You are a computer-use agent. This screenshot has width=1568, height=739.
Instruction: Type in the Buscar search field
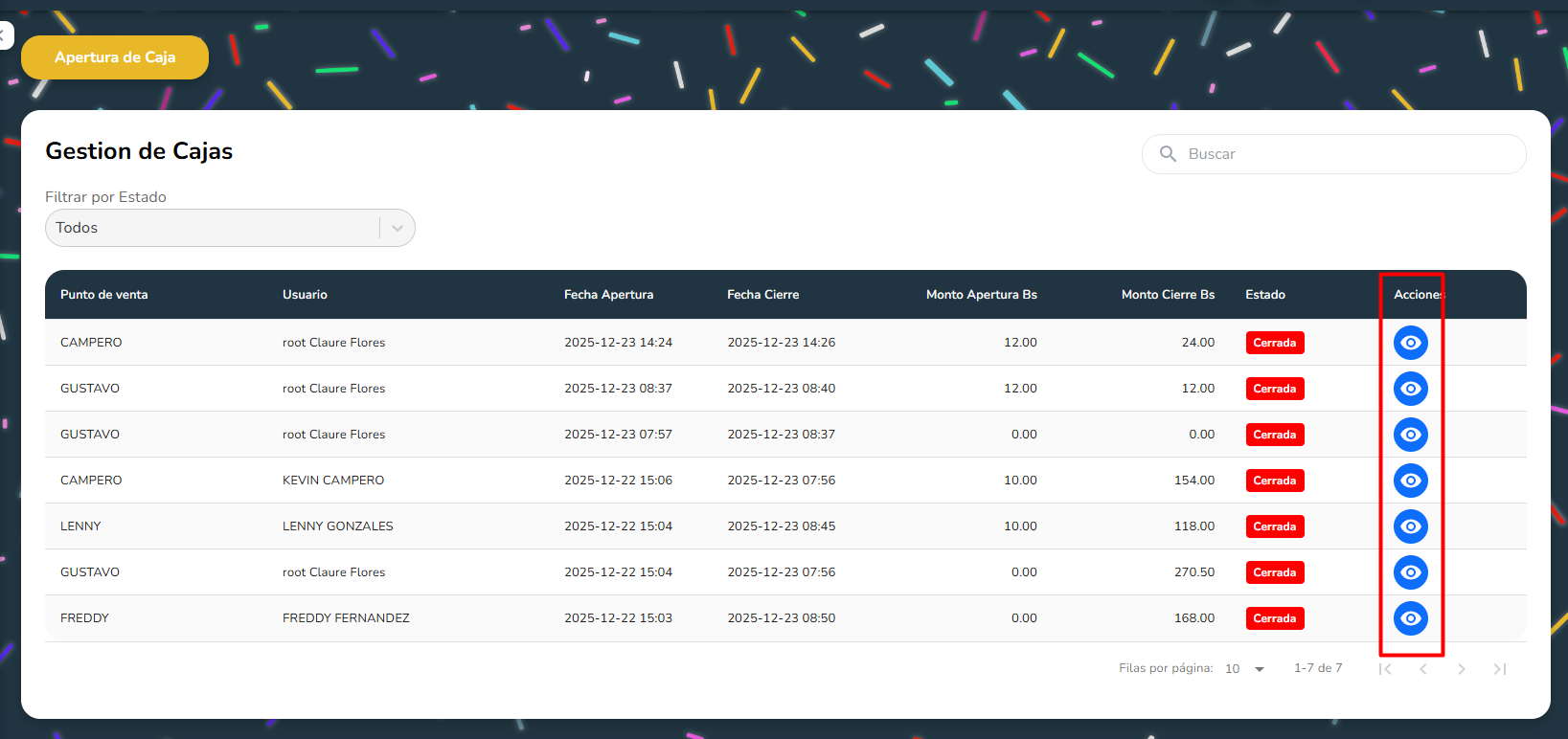1341,154
